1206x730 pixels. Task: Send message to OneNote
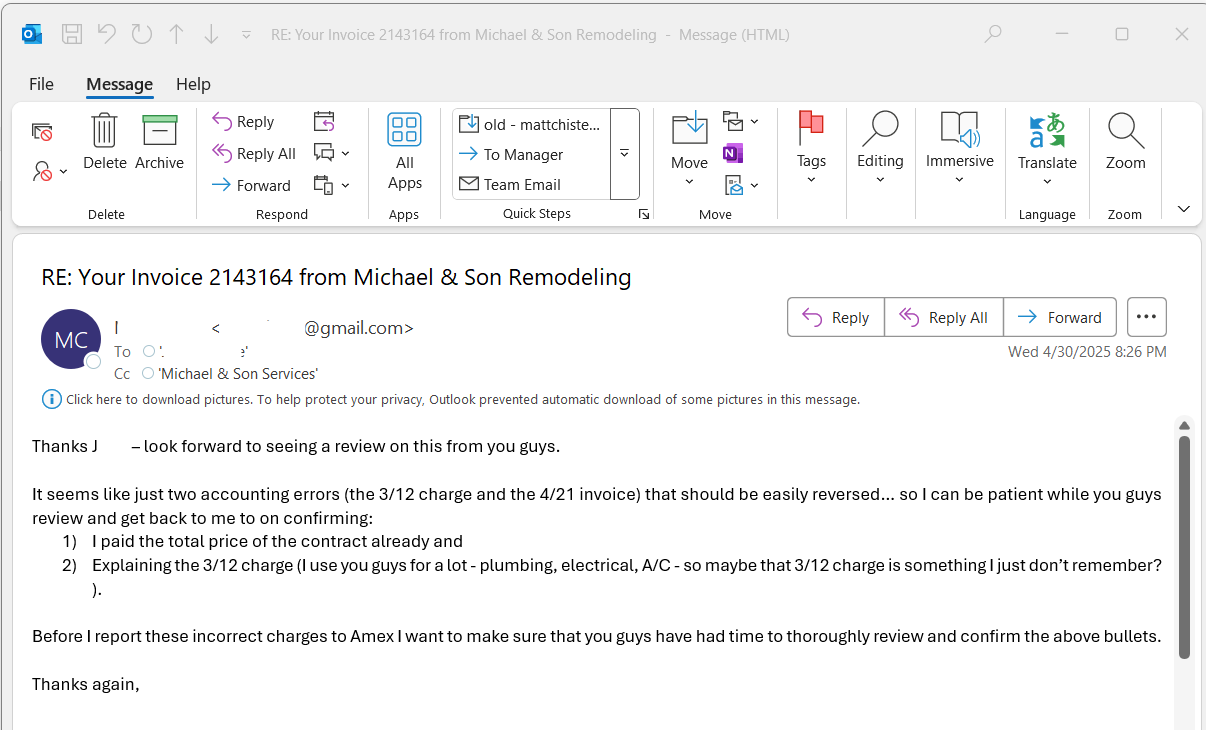tap(736, 153)
